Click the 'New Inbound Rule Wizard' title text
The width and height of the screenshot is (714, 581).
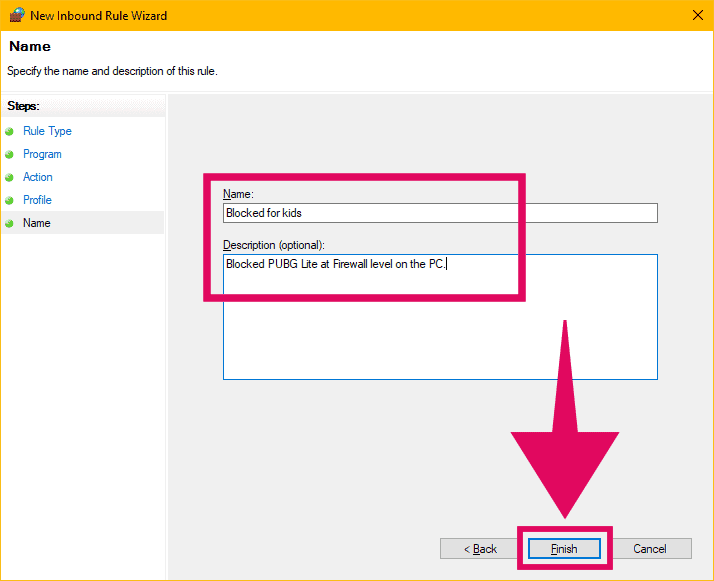tap(99, 15)
